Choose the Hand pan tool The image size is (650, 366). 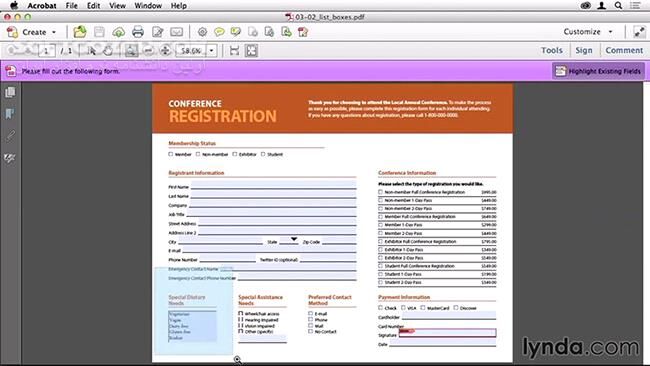click(x=108, y=51)
